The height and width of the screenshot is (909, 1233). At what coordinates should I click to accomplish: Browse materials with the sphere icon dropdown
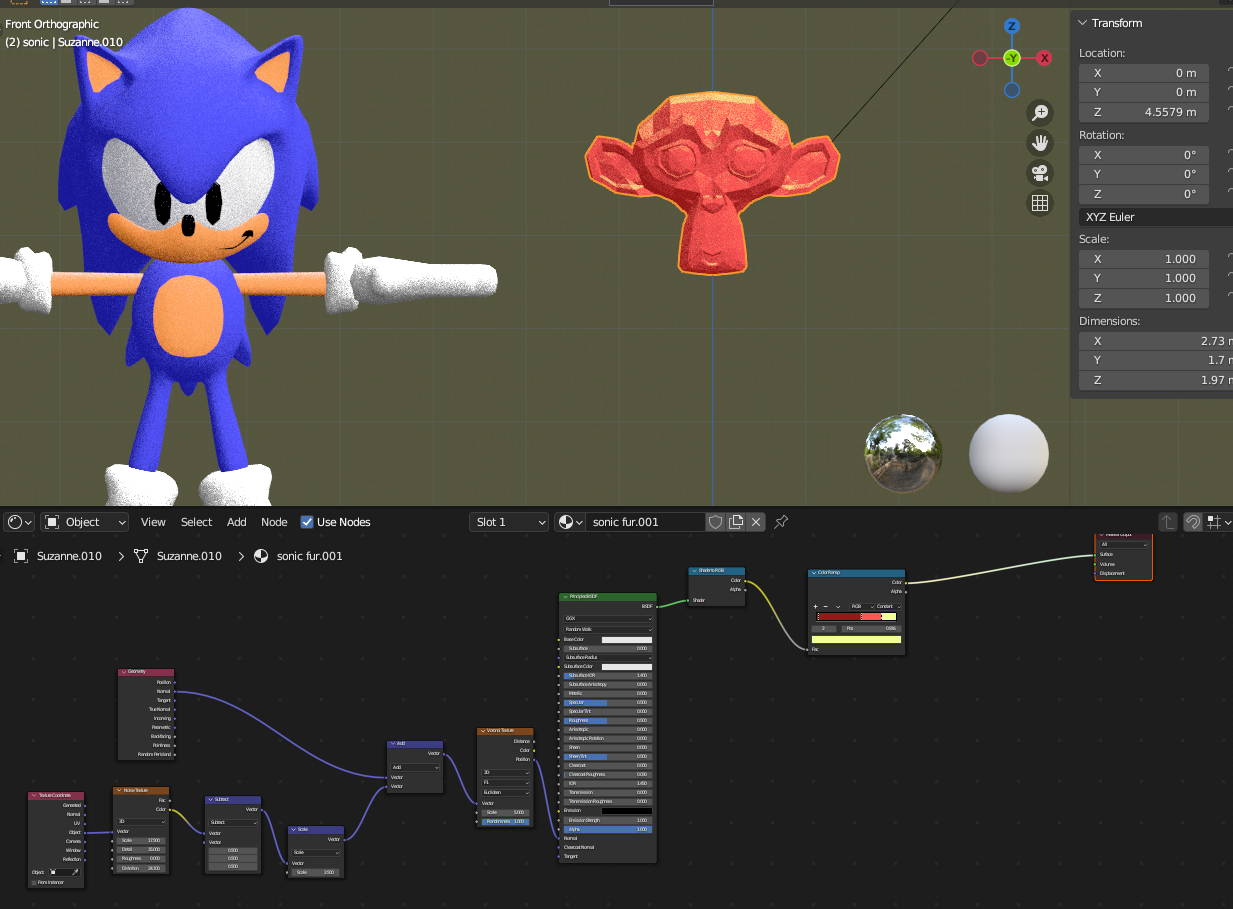[x=570, y=522]
